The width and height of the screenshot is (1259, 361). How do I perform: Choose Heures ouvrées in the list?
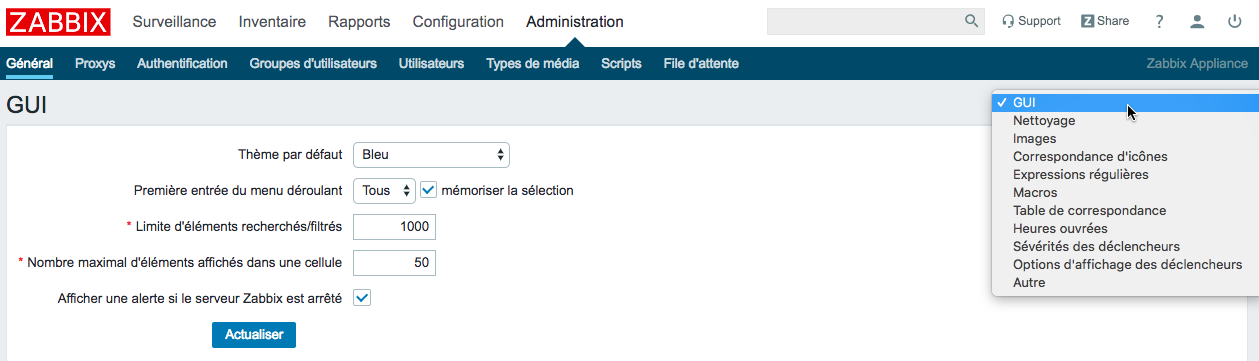pos(1060,228)
